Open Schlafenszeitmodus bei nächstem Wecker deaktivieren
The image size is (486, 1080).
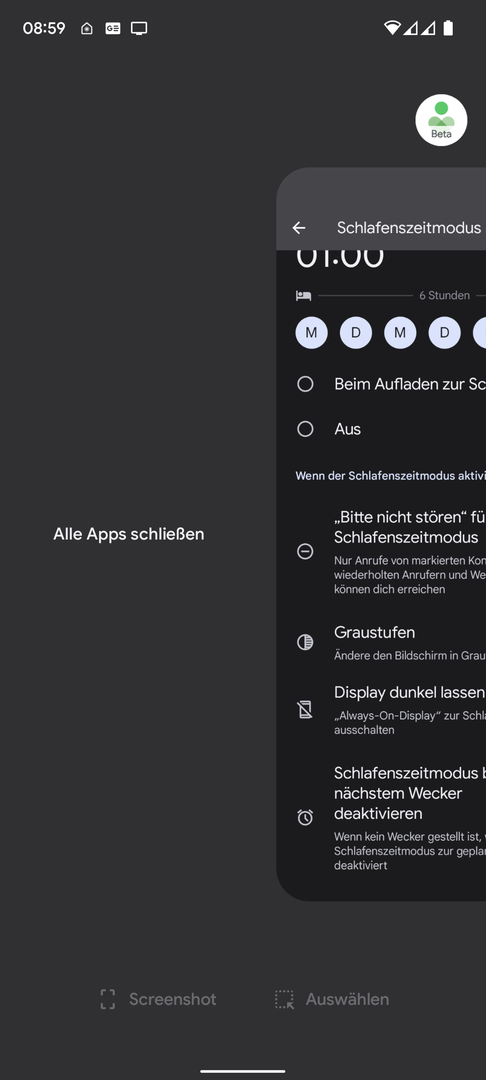point(381,817)
